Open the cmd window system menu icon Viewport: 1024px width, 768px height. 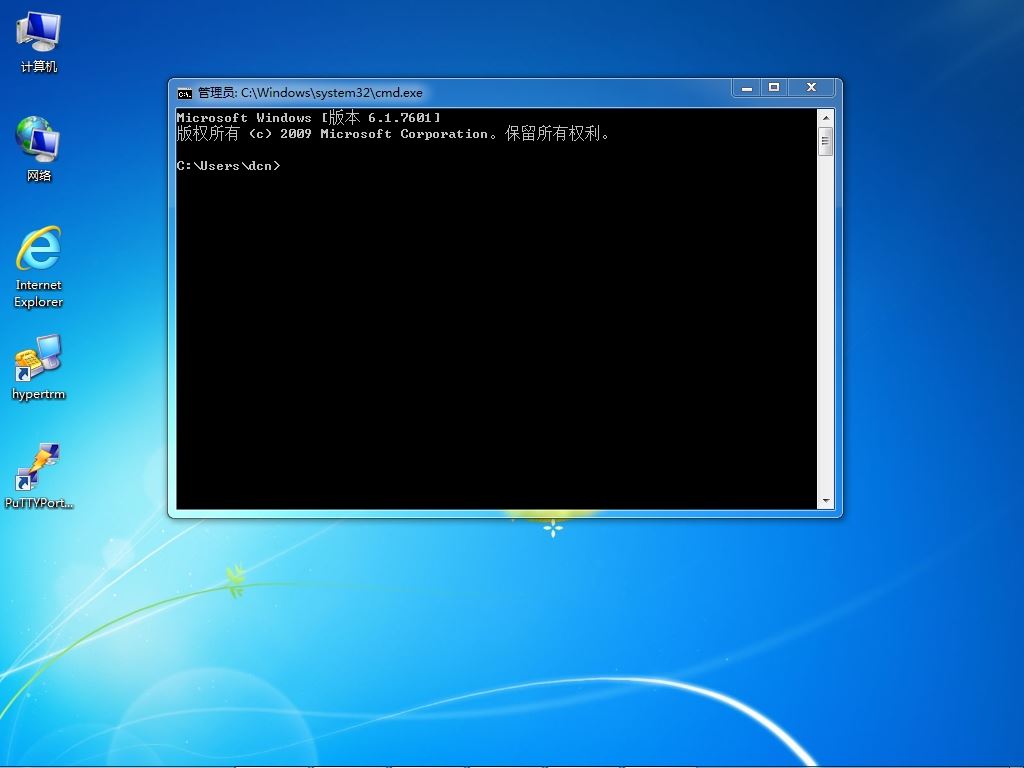click(185, 93)
